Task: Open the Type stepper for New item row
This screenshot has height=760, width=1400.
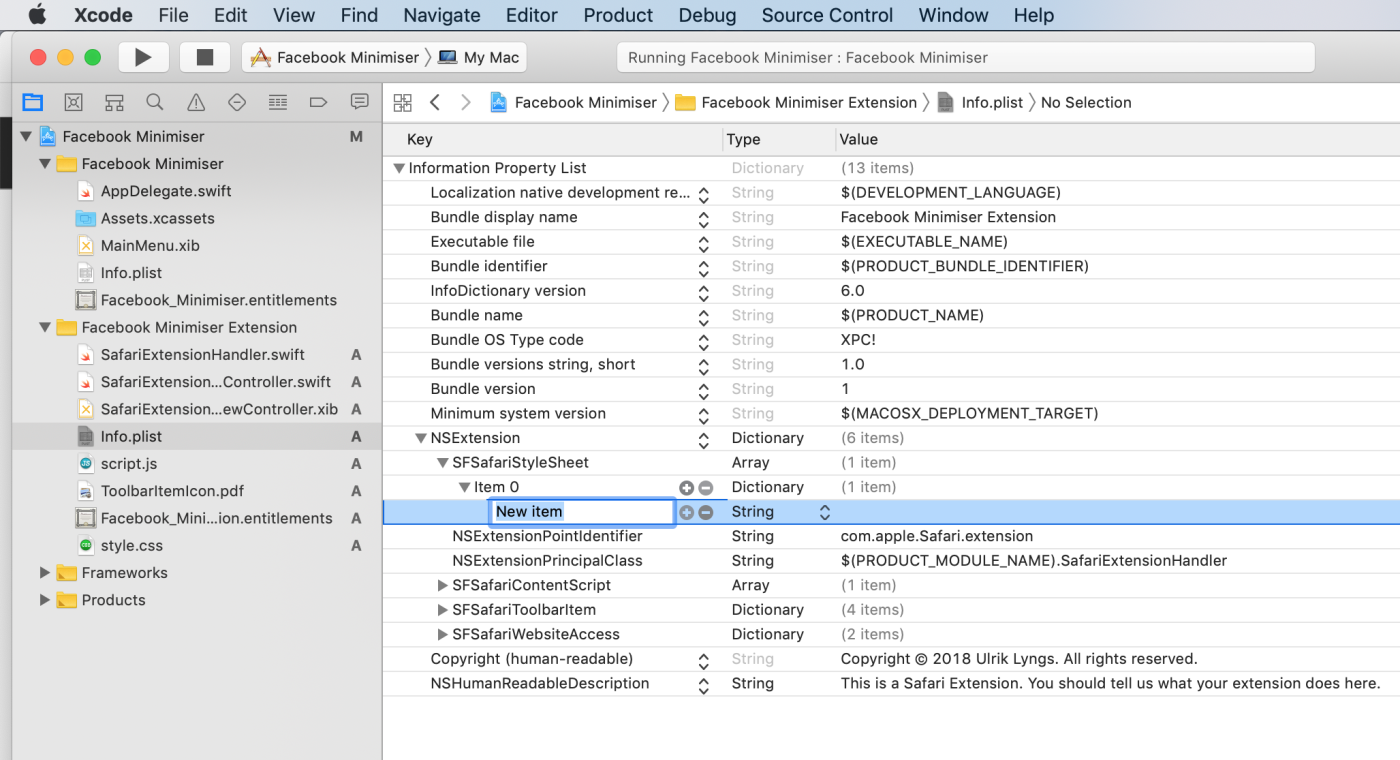Action: pyautogui.click(x=825, y=512)
